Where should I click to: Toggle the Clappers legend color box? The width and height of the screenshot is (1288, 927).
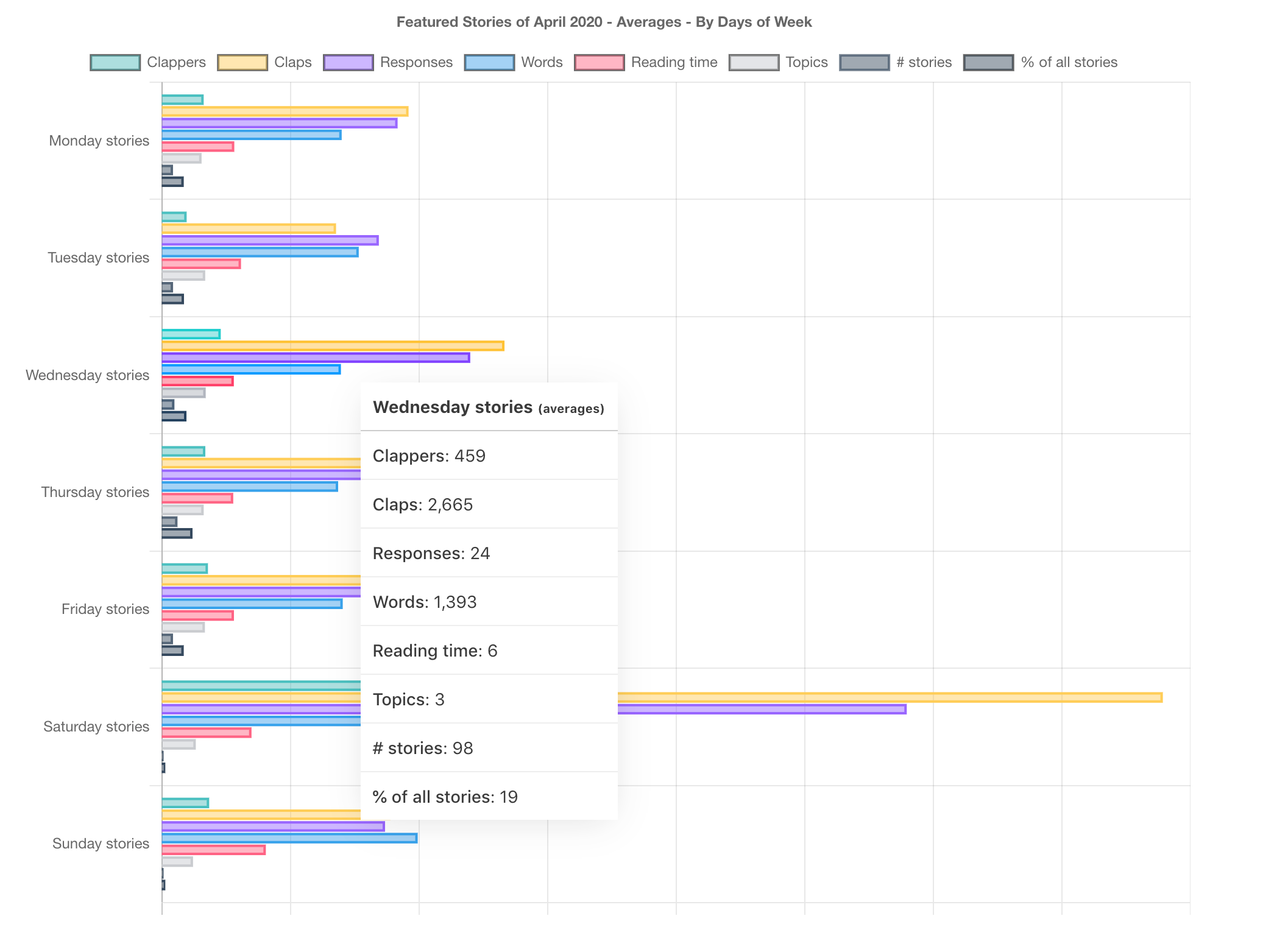click(115, 63)
